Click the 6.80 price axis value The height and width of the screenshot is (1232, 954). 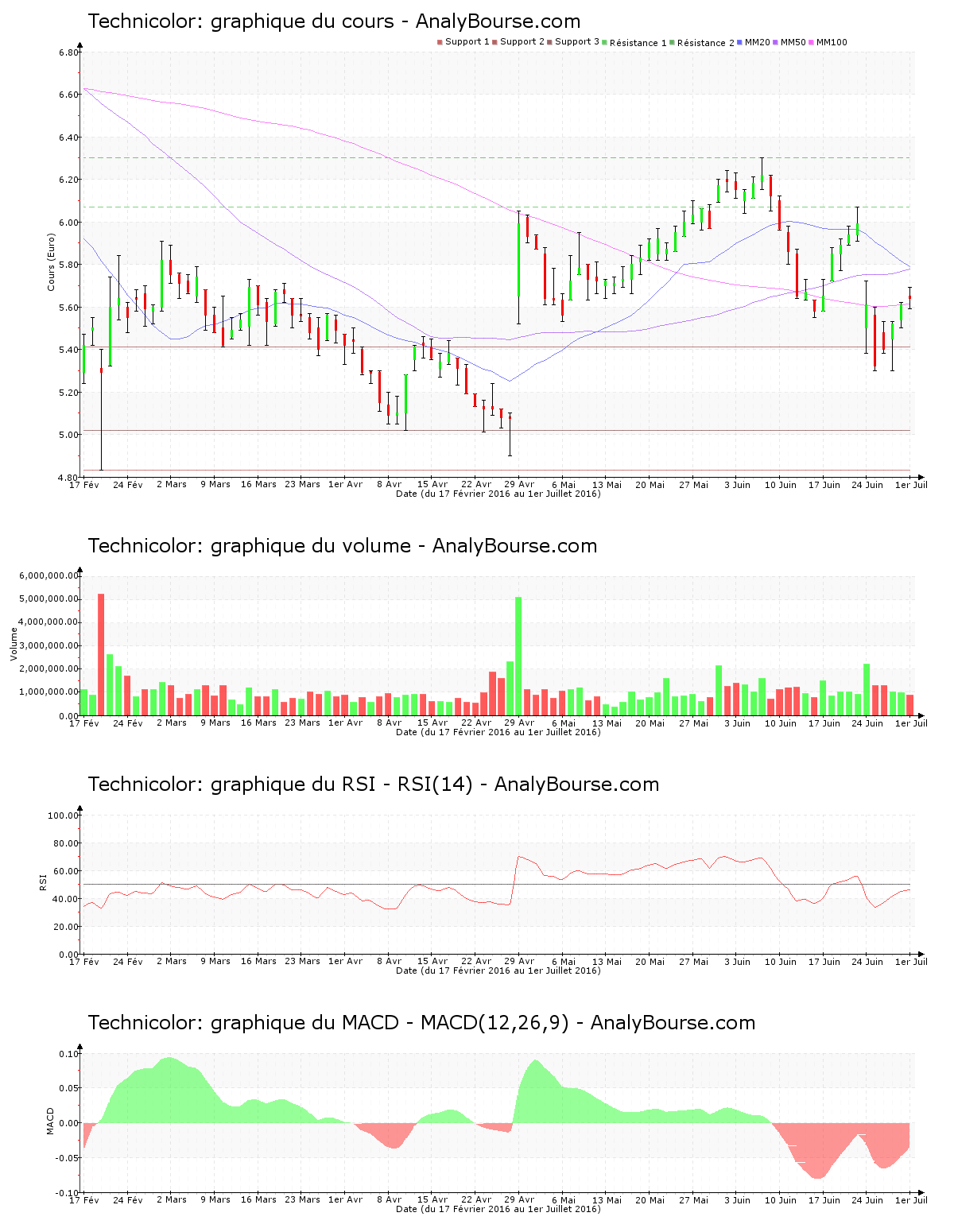pos(68,53)
